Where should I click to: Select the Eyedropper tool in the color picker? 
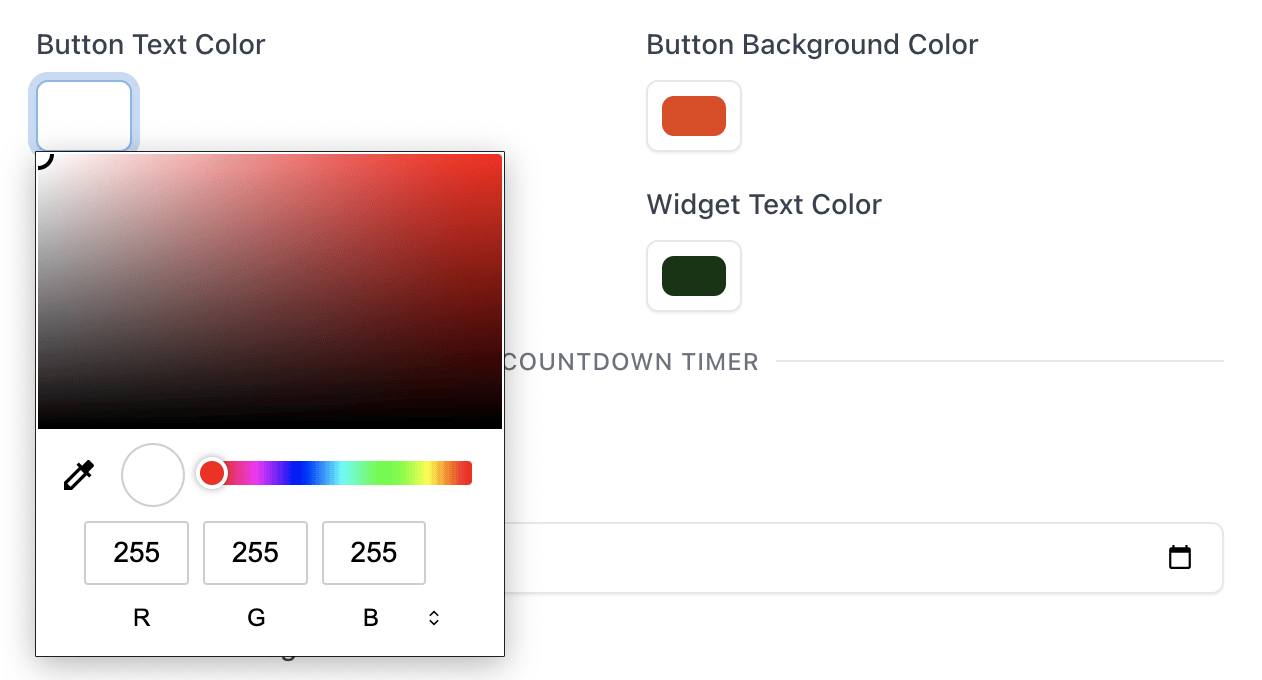click(x=78, y=475)
